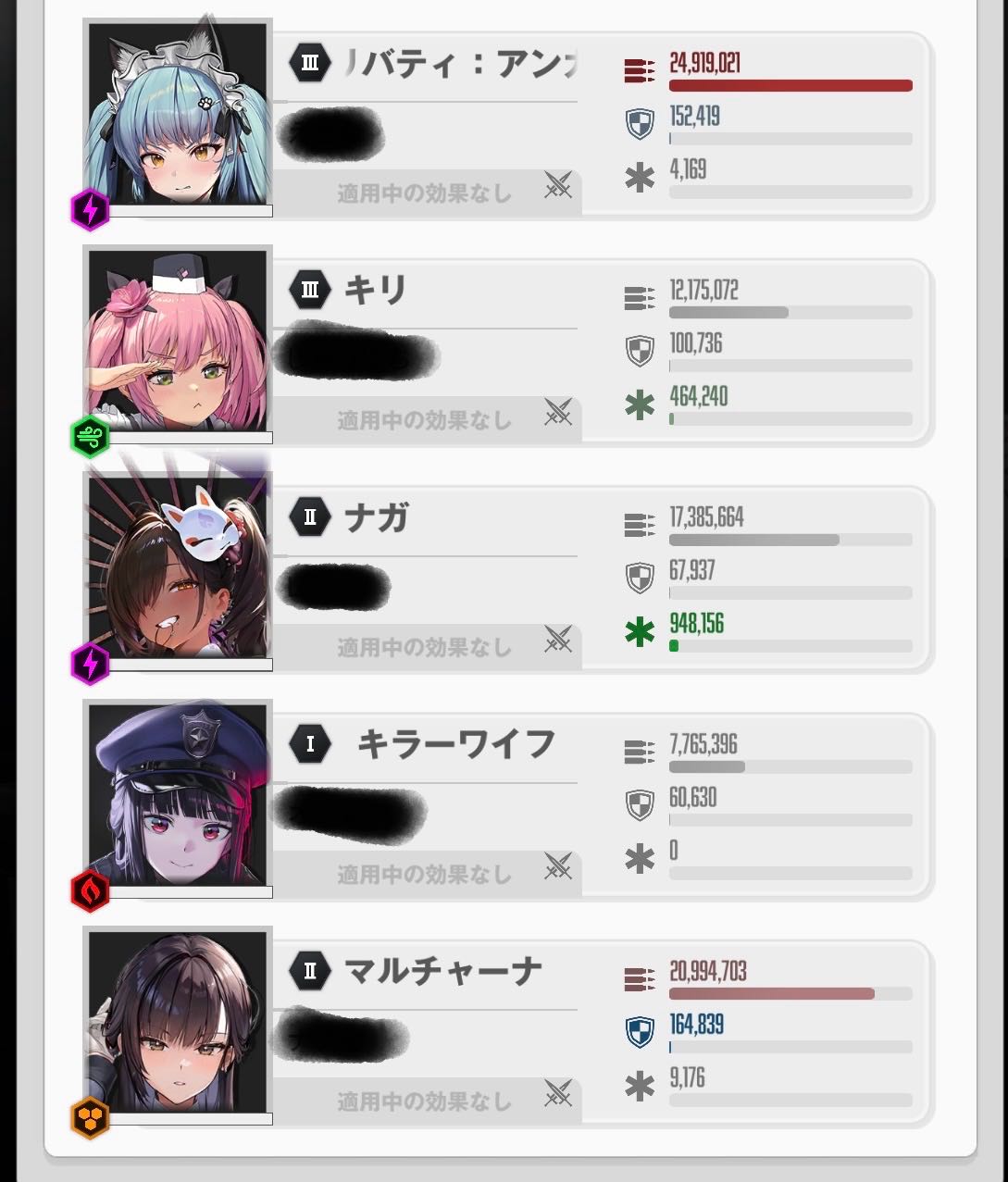Click the red fire element icon on キラーワイフ portrait
This screenshot has height=1182, width=1008.
91,891
